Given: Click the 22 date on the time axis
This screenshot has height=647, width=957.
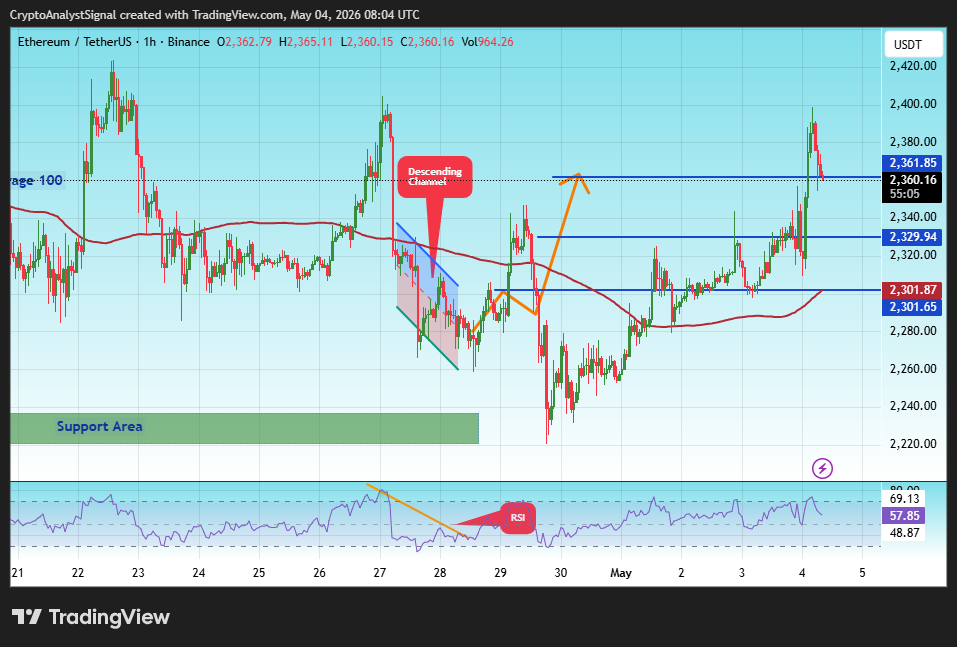Looking at the screenshot, I should pos(78,573).
